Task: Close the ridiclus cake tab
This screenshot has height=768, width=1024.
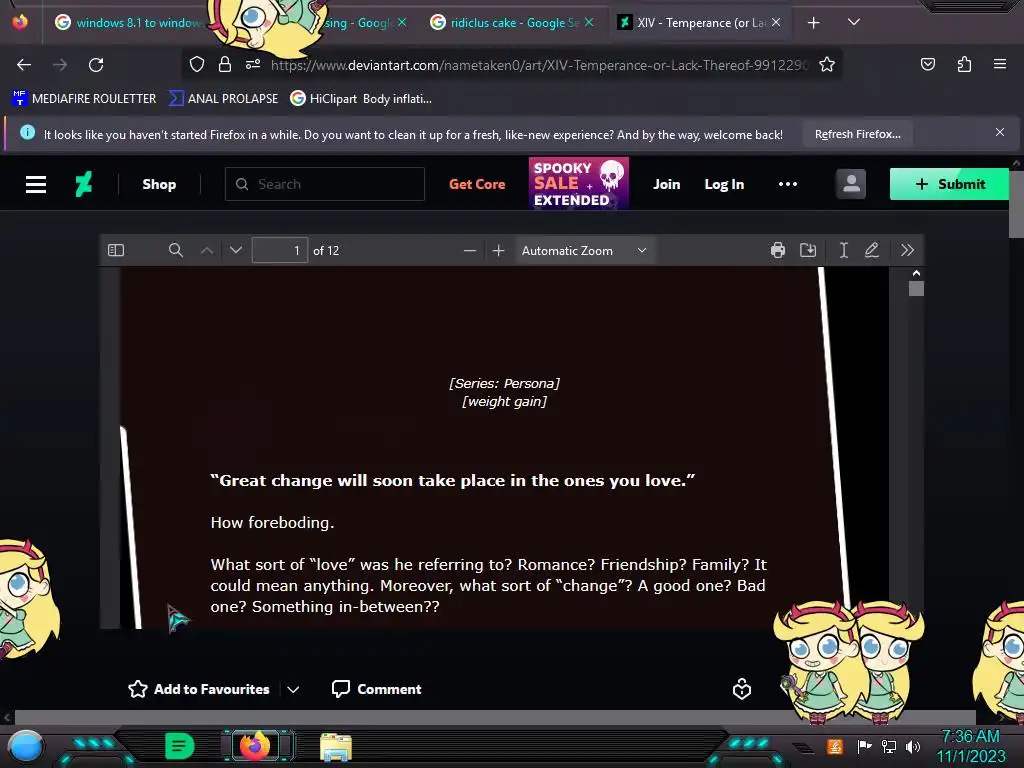Action: pyautogui.click(x=589, y=22)
